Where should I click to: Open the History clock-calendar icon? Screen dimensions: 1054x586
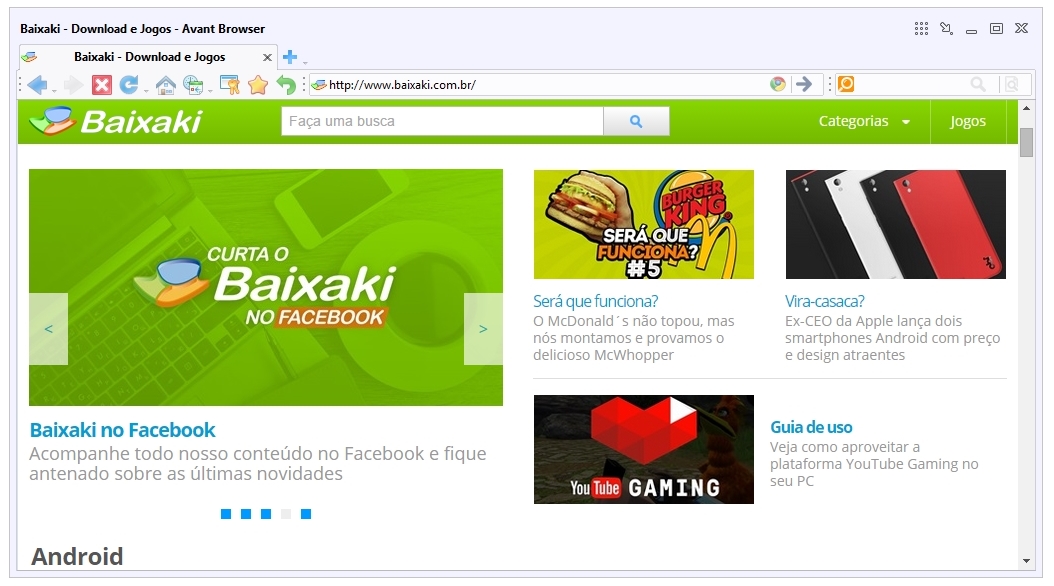(193, 85)
